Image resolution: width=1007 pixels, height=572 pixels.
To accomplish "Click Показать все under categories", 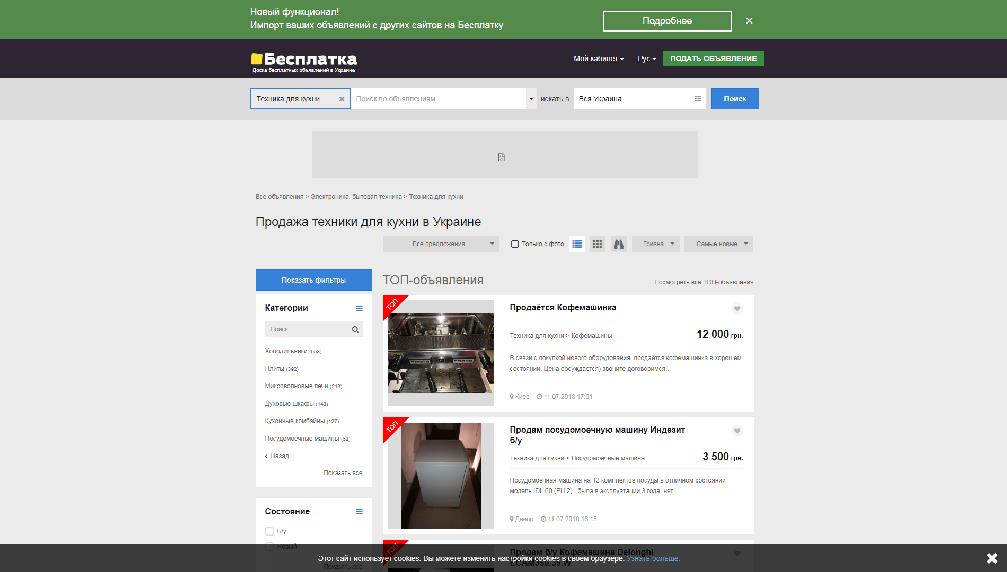I will tap(342, 472).
